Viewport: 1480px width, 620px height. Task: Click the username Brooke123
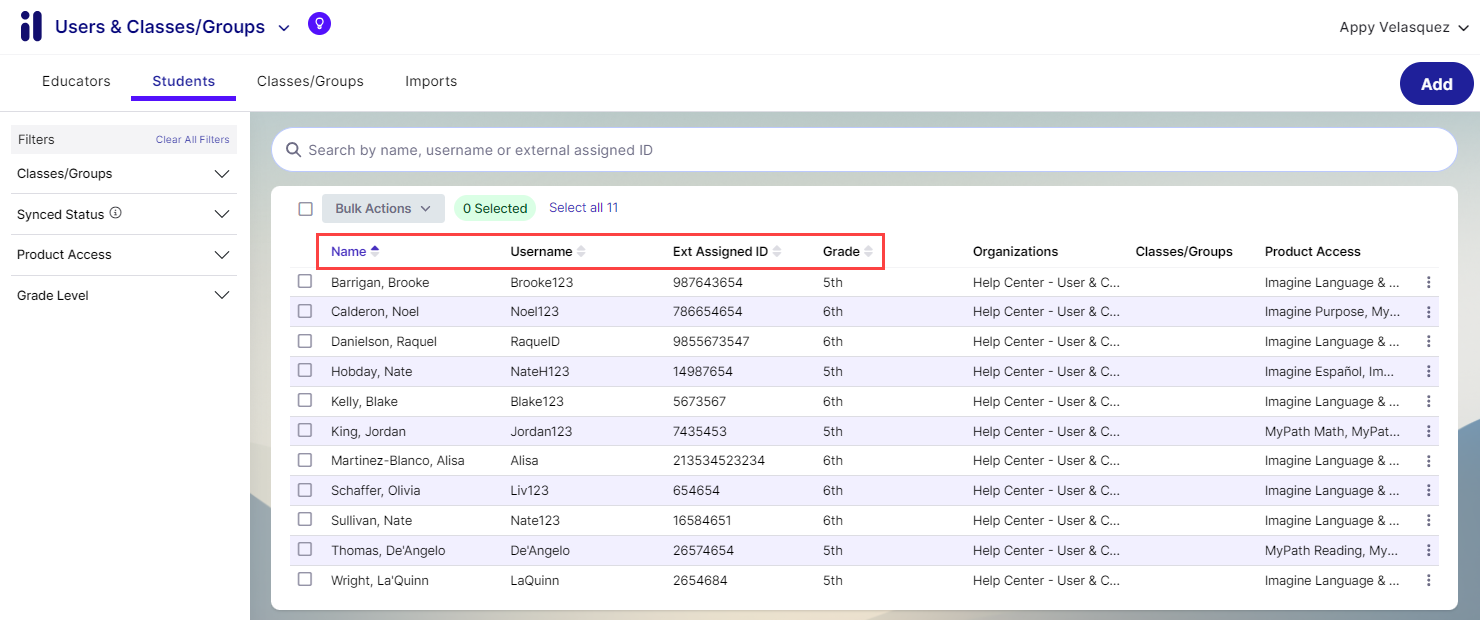click(542, 283)
